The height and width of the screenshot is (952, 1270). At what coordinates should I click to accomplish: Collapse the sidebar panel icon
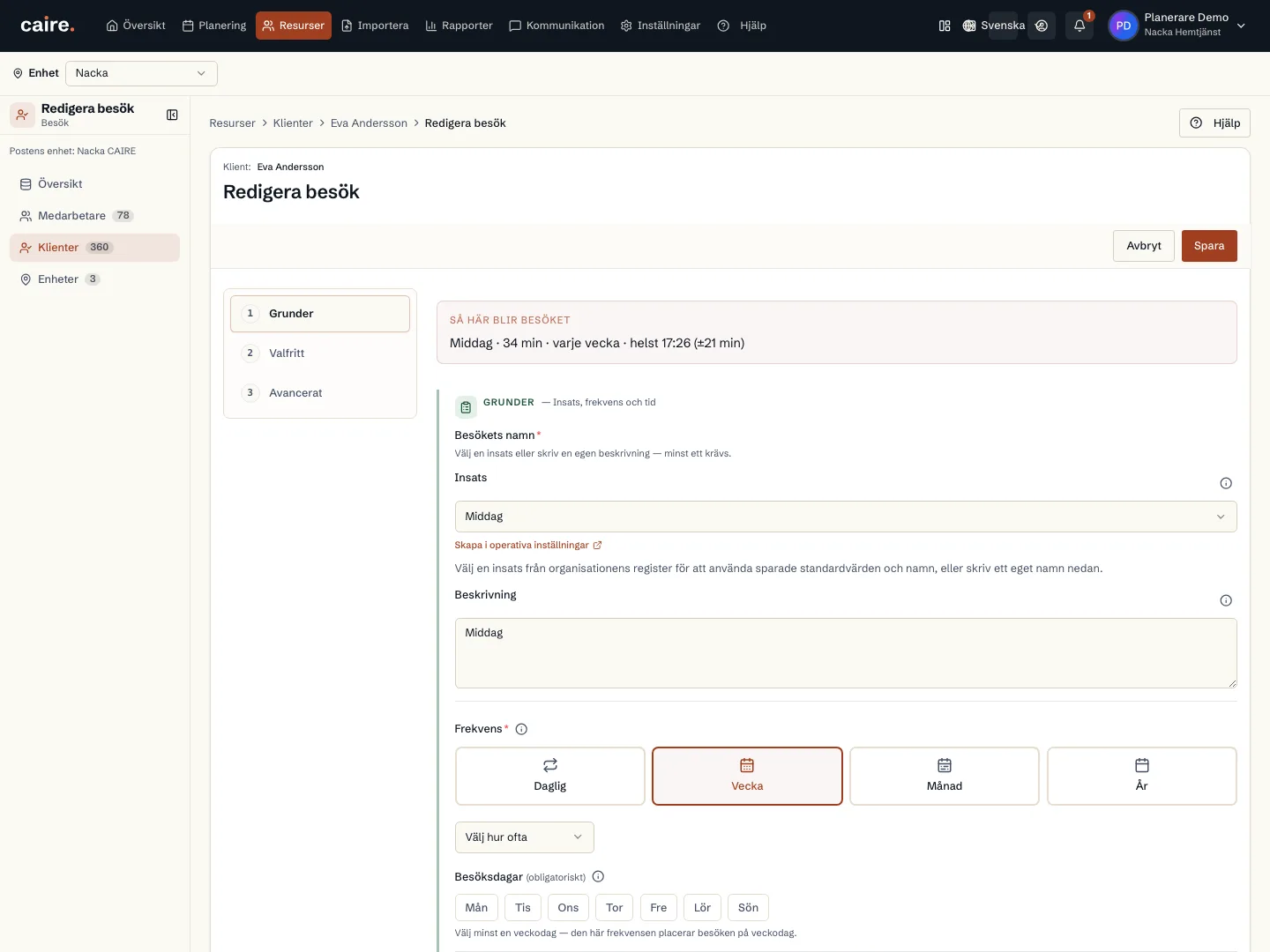(x=172, y=115)
